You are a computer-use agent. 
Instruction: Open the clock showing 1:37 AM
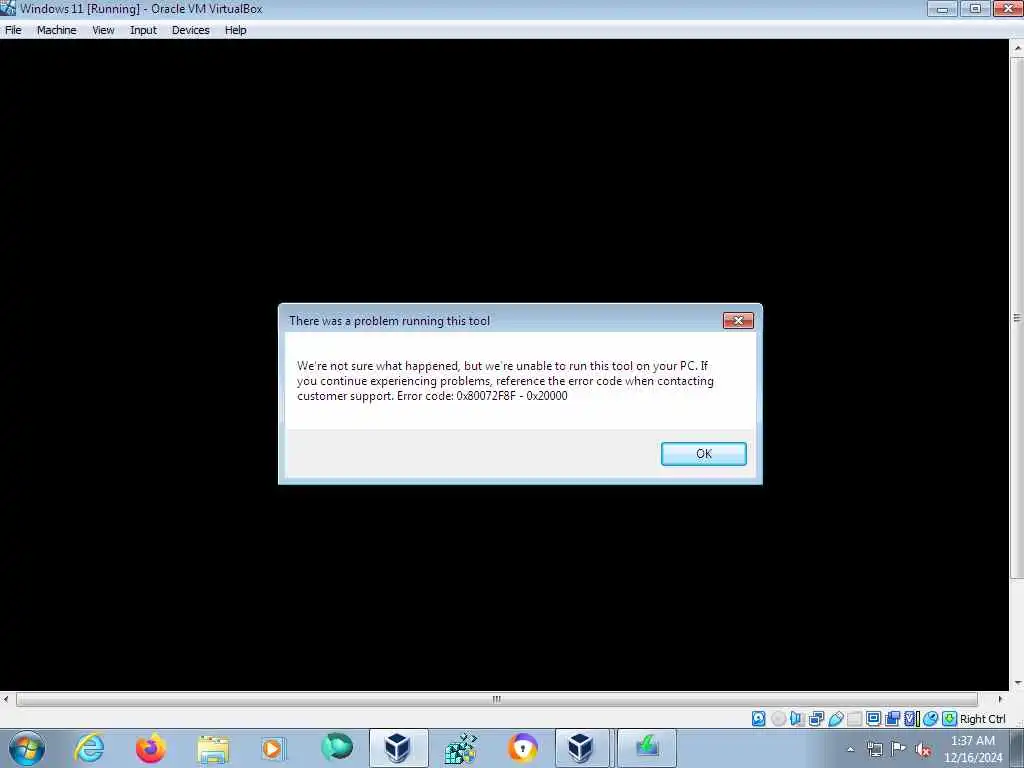point(972,749)
